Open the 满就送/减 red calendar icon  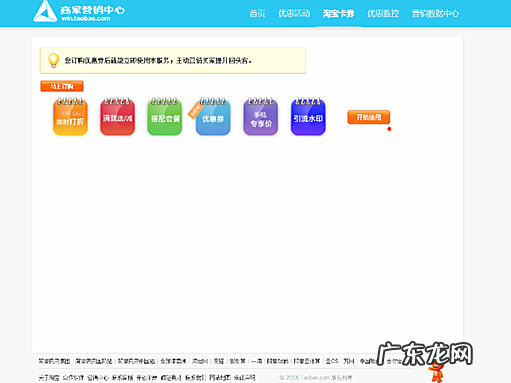pyautogui.click(x=117, y=117)
